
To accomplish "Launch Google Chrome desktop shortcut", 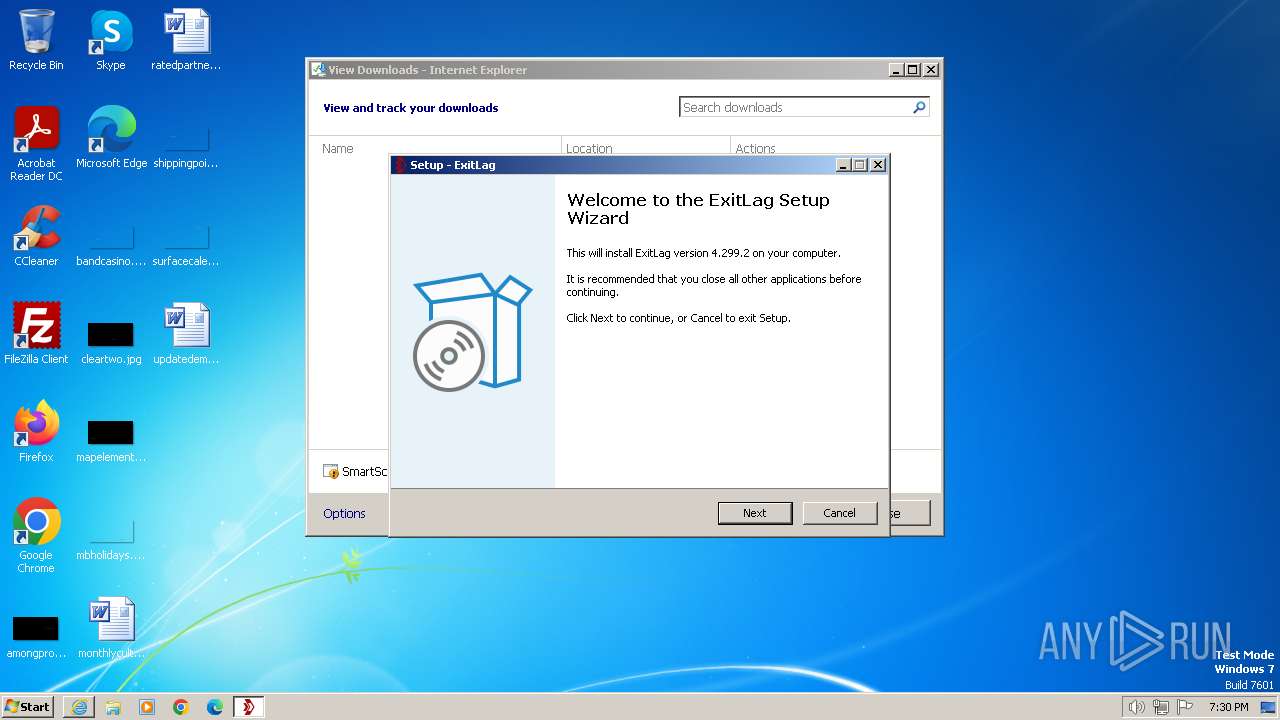I will (x=36, y=535).
